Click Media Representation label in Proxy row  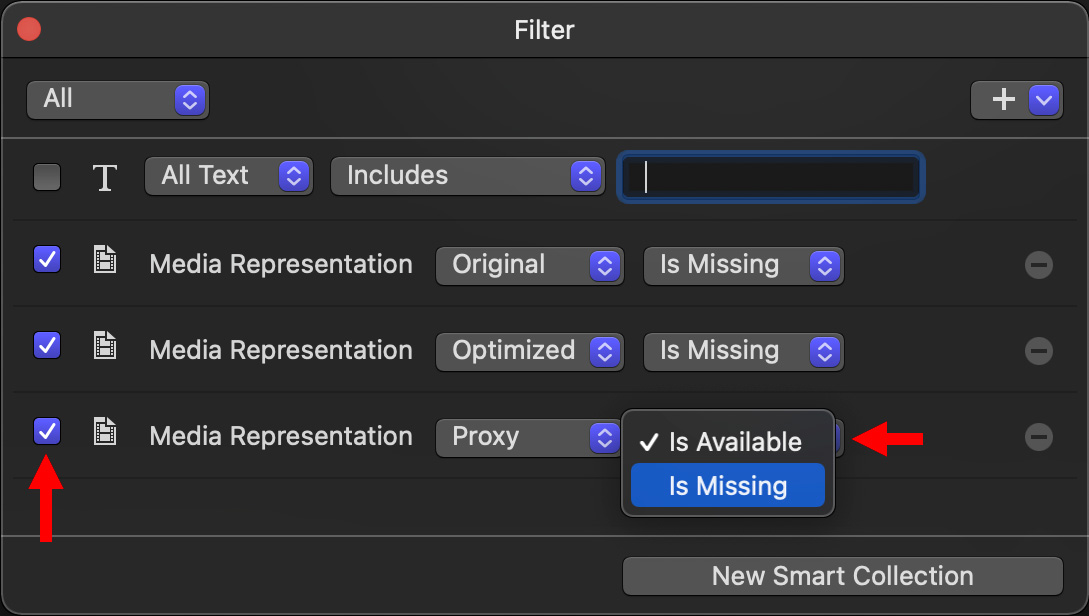click(281, 437)
